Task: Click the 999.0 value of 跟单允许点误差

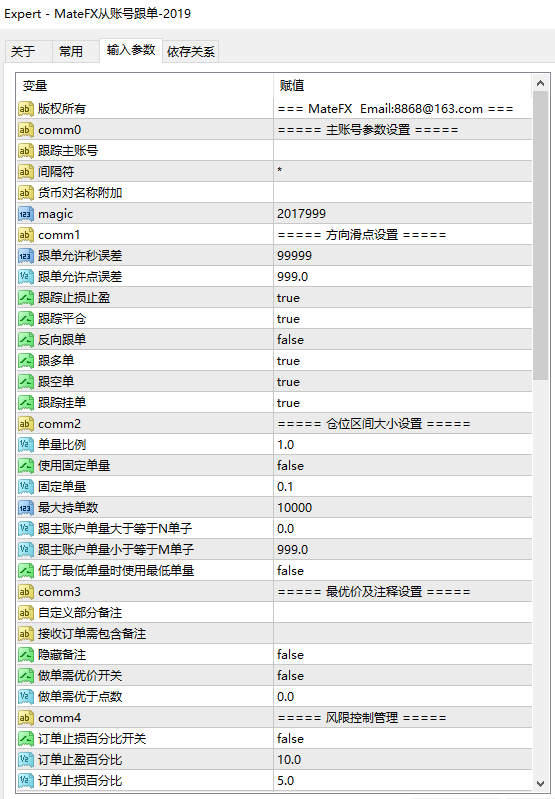Action: [x=293, y=277]
